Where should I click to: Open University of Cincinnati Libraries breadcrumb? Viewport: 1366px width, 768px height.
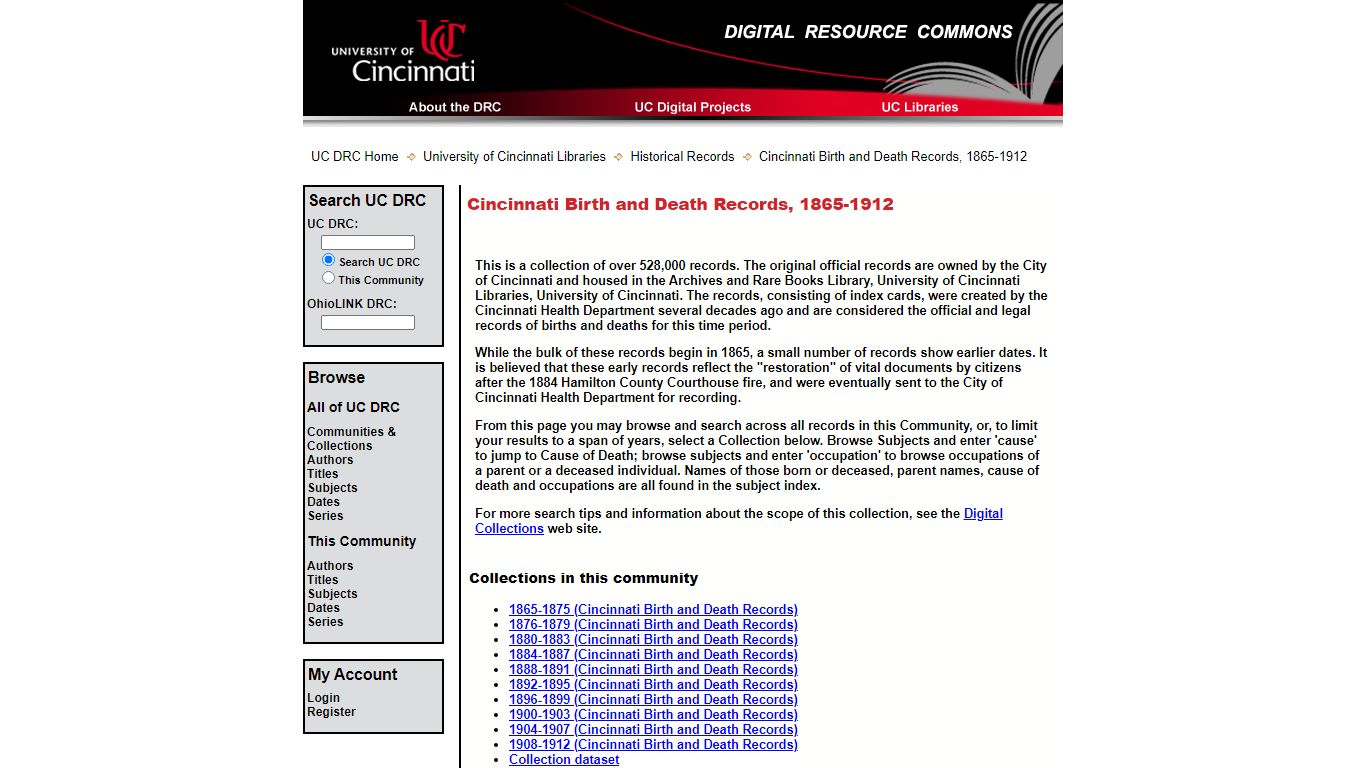tap(514, 156)
